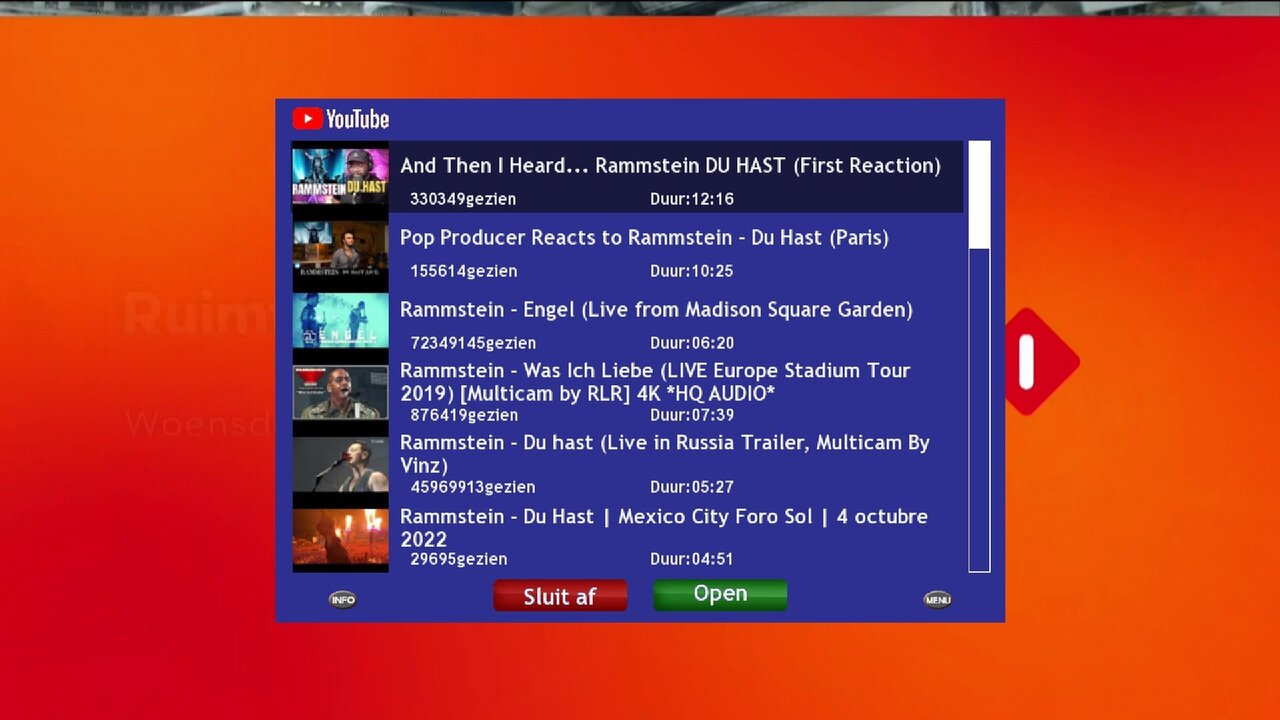Click the list scrollbar thumb

[x=979, y=194]
